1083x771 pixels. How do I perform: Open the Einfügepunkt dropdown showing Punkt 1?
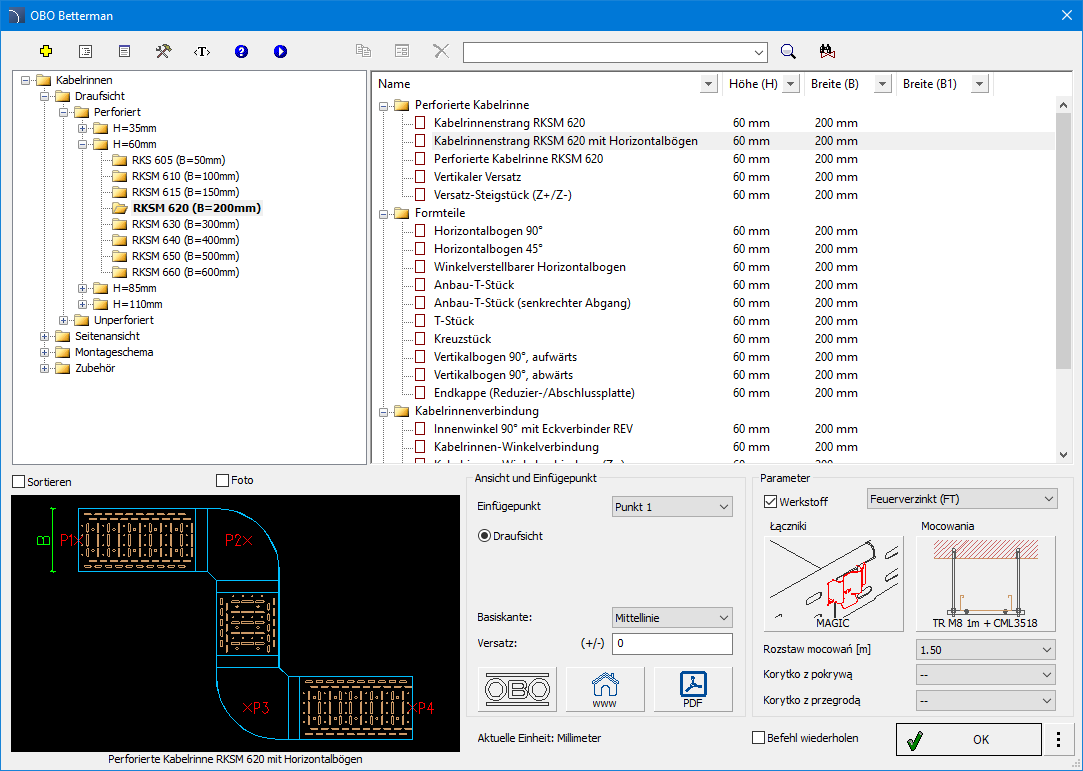(x=672, y=507)
